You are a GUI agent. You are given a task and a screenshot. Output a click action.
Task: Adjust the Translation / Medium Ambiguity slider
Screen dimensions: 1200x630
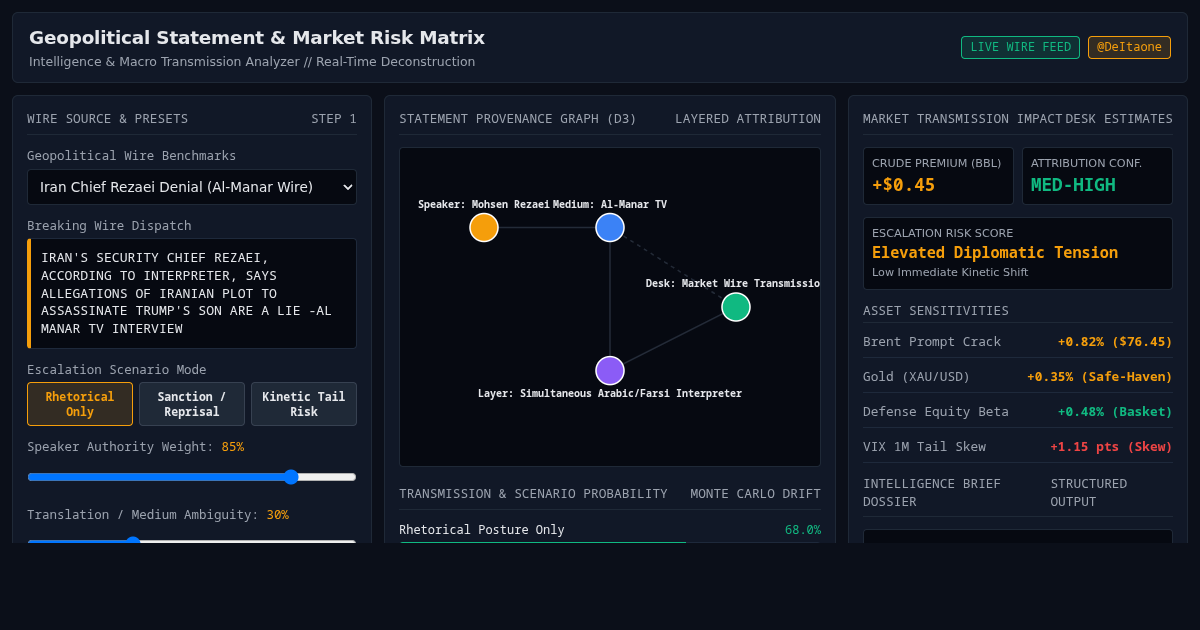[192, 540]
